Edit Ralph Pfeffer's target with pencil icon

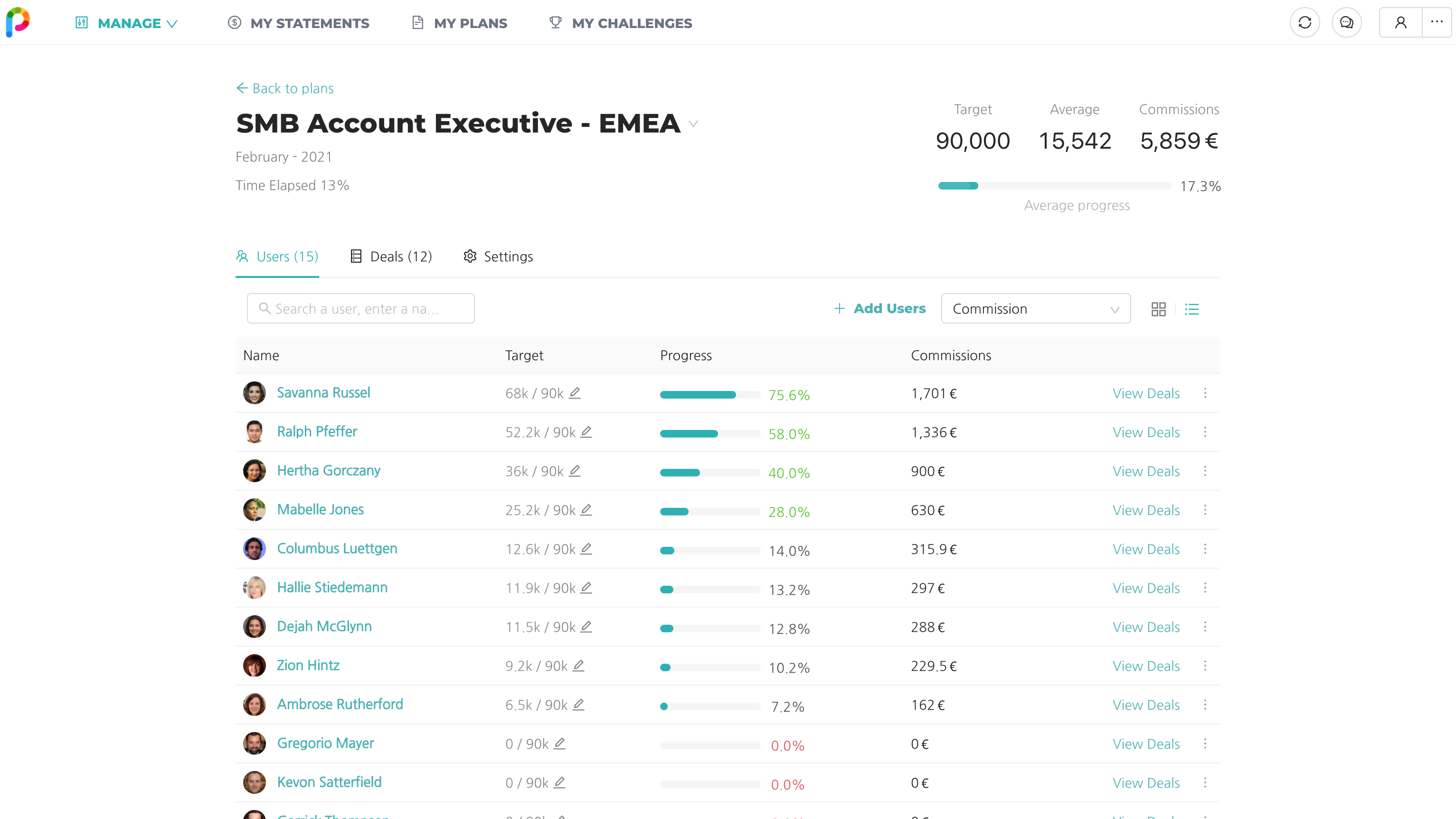[x=586, y=432]
